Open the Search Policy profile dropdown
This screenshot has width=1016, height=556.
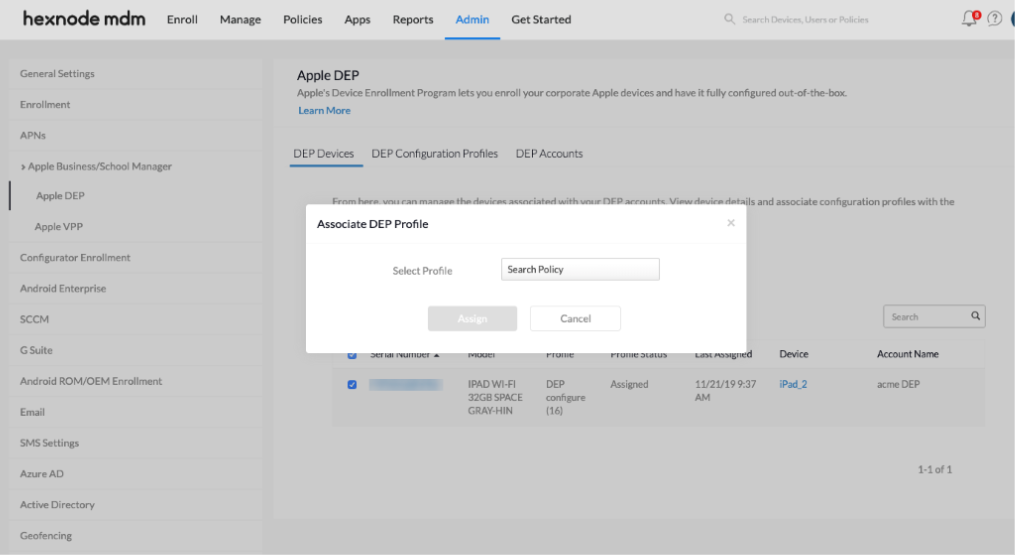pos(580,270)
